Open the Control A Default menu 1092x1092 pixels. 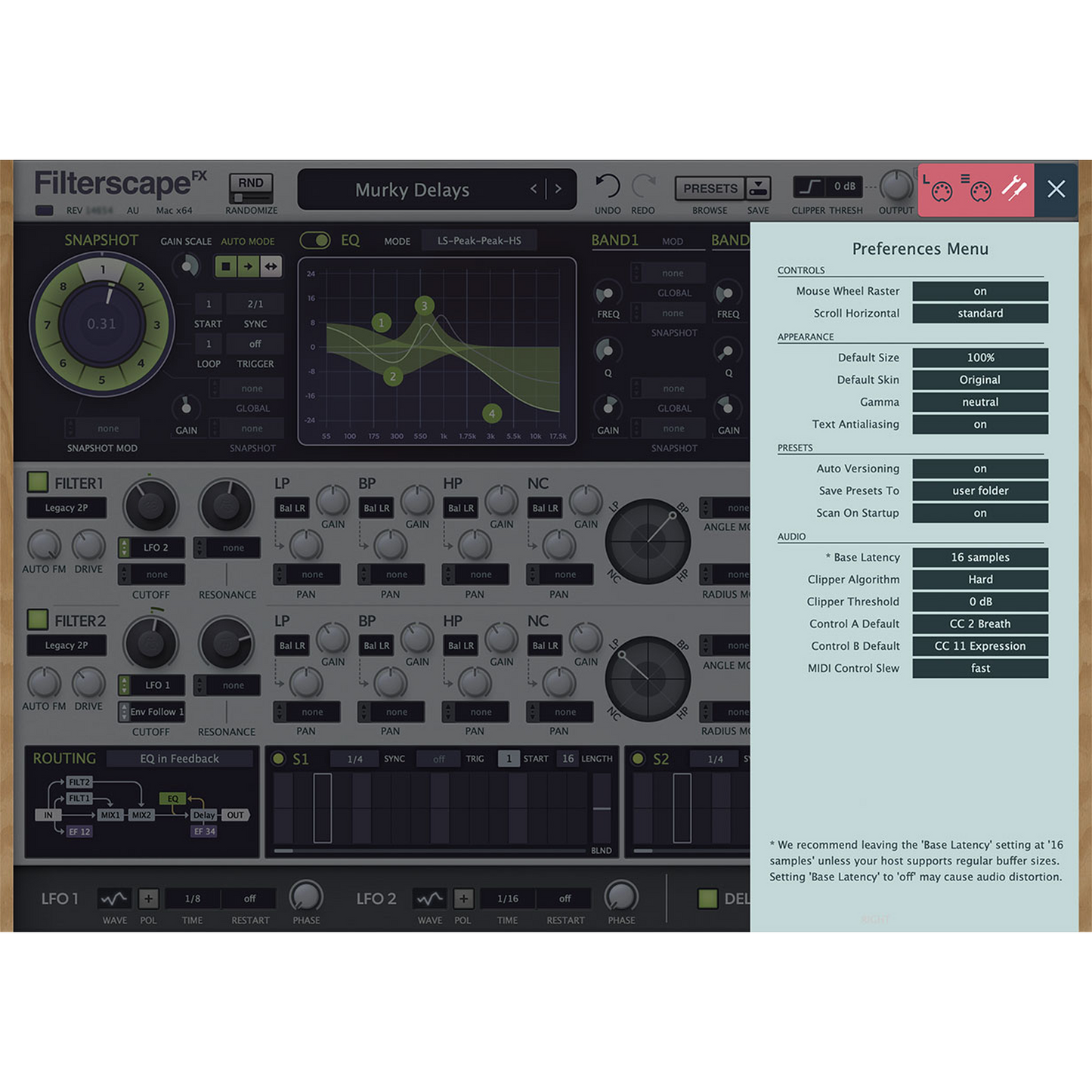click(979, 624)
